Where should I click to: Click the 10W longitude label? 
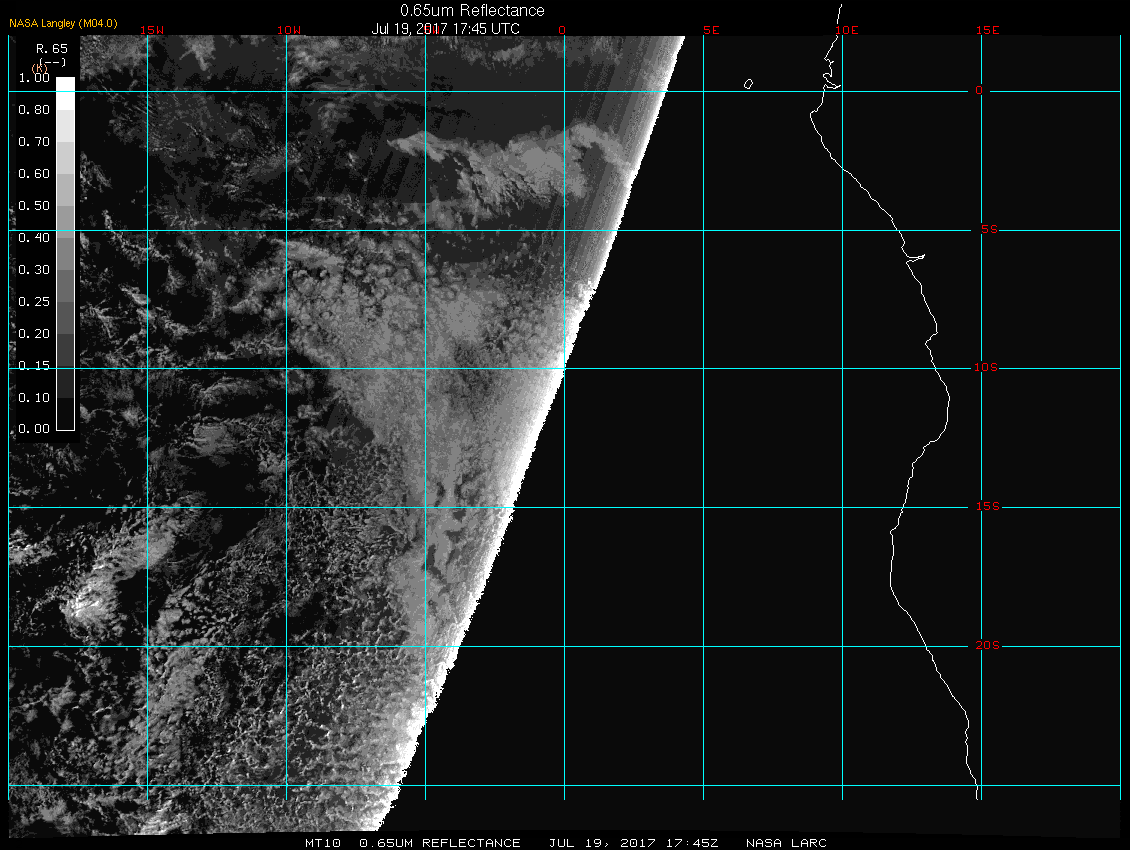coord(289,30)
